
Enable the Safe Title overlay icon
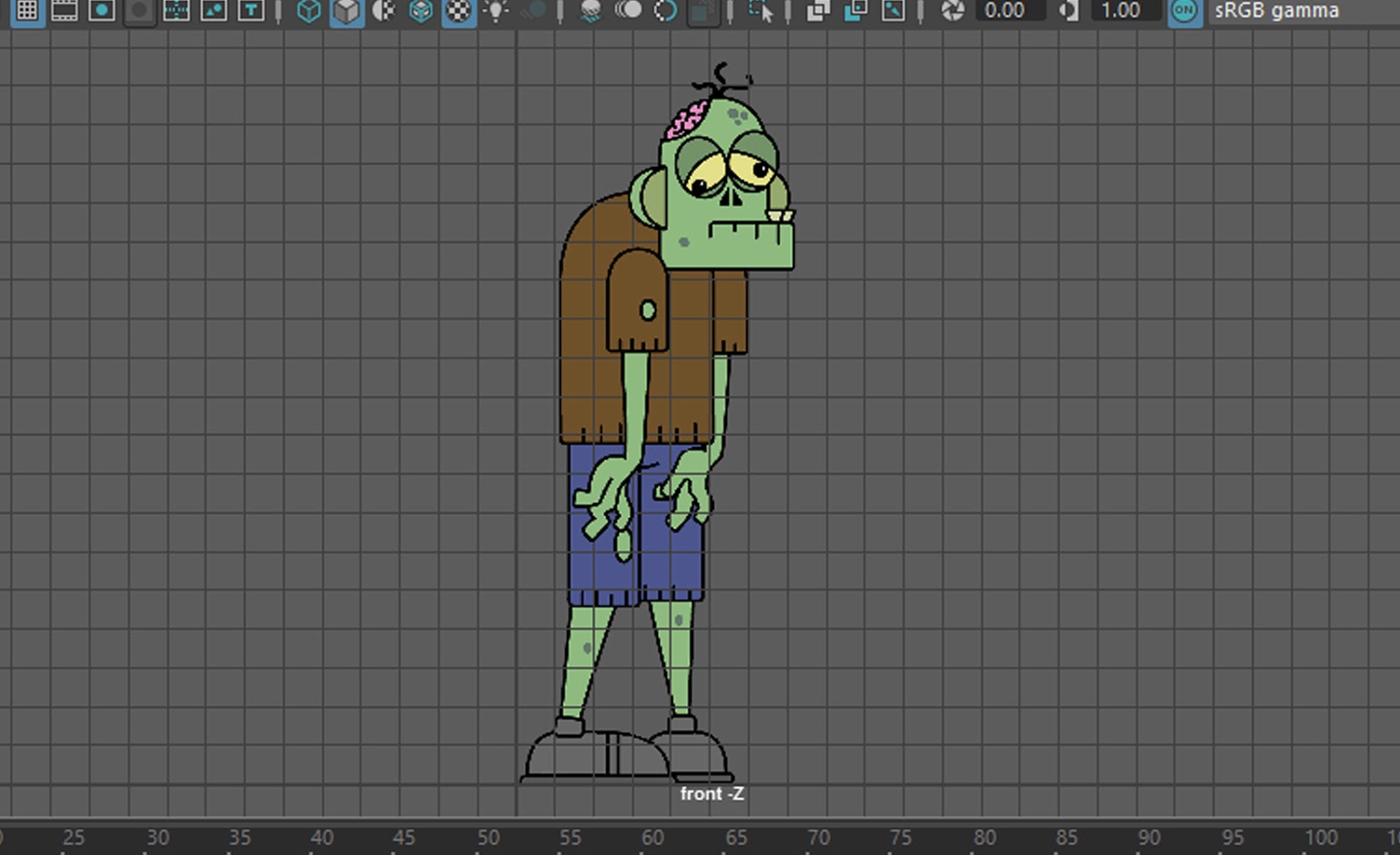pos(251,11)
